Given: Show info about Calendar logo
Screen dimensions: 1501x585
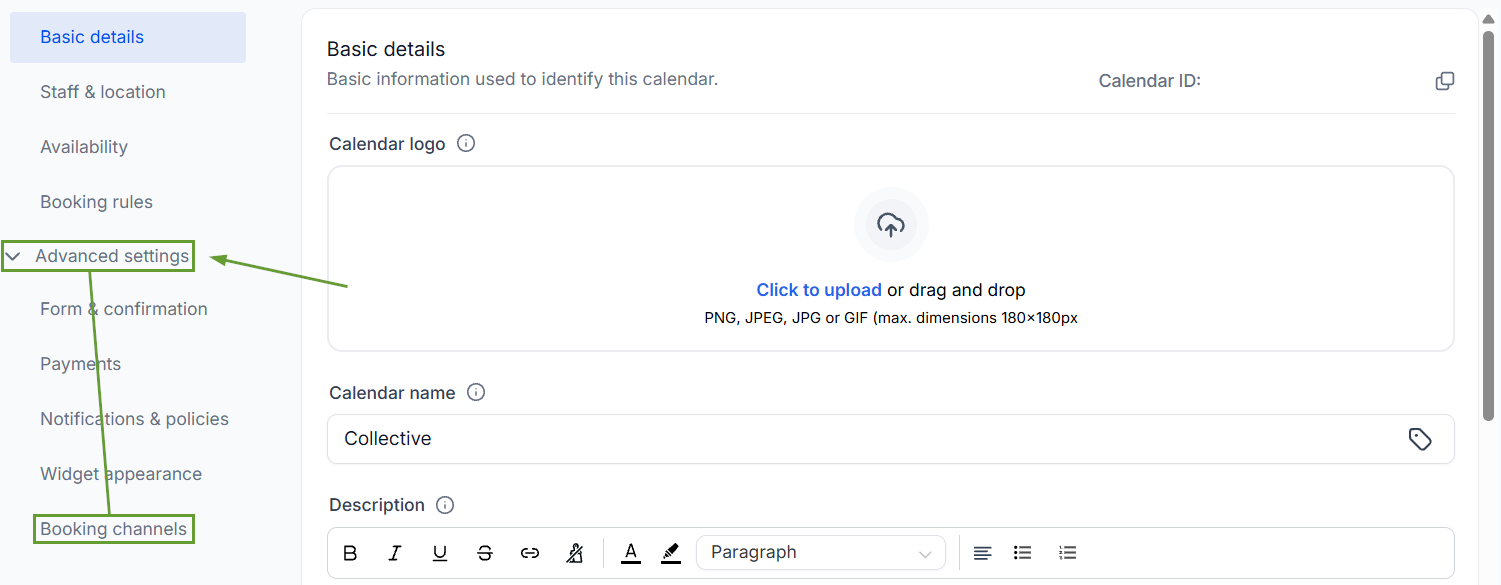Looking at the screenshot, I should pyautogui.click(x=466, y=143).
